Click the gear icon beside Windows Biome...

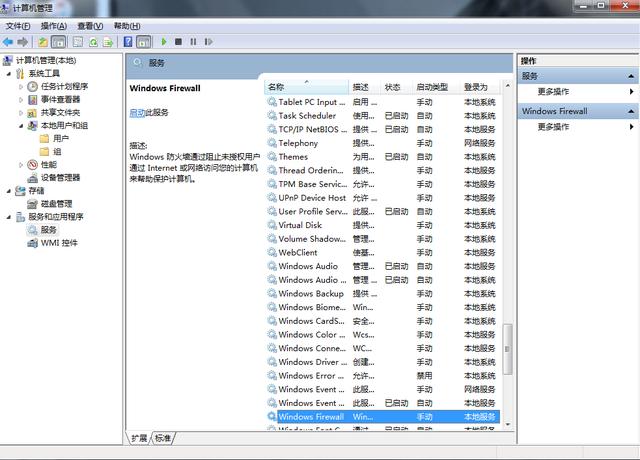[272, 307]
